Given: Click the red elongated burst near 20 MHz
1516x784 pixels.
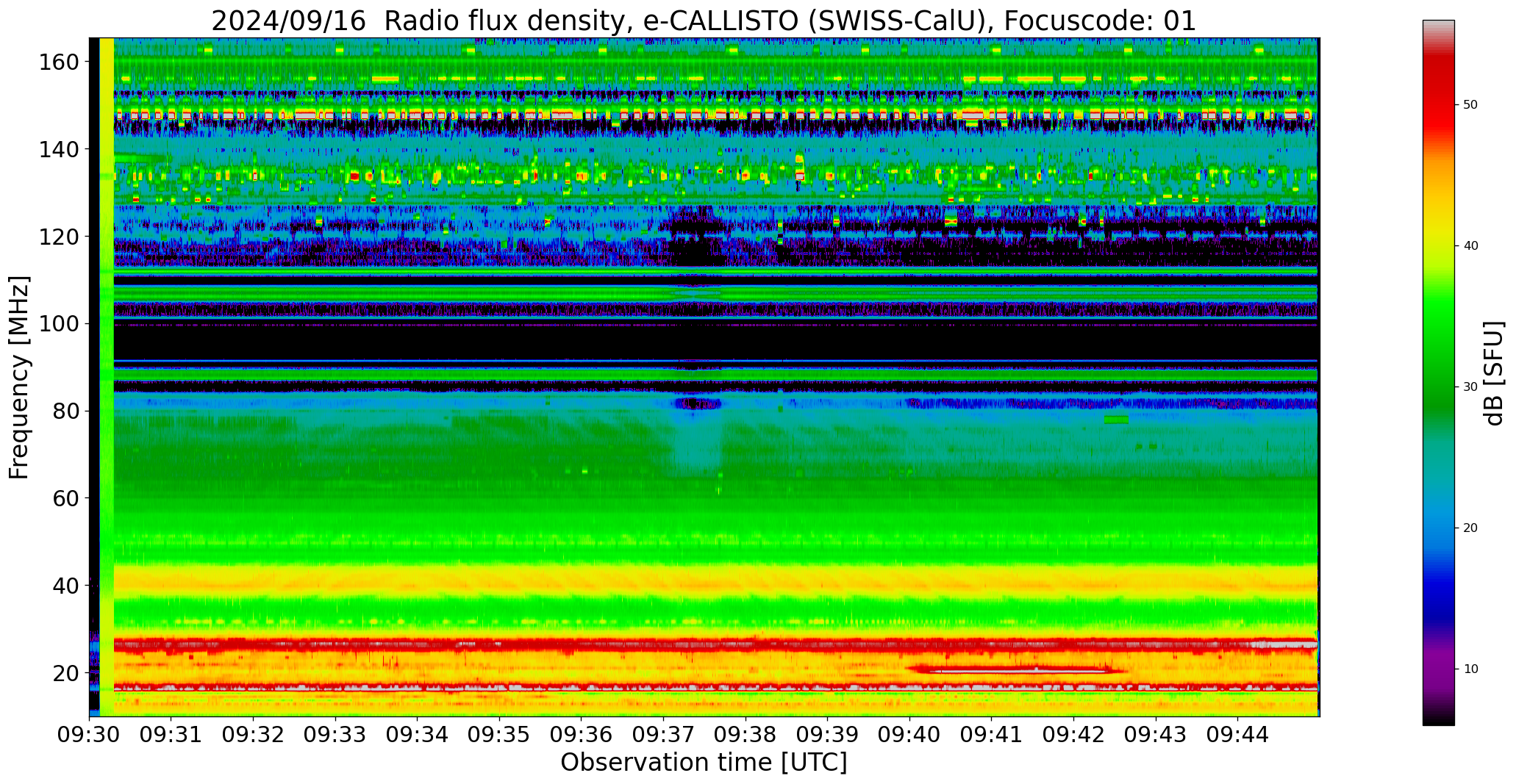Looking at the screenshot, I should click(1017, 669).
